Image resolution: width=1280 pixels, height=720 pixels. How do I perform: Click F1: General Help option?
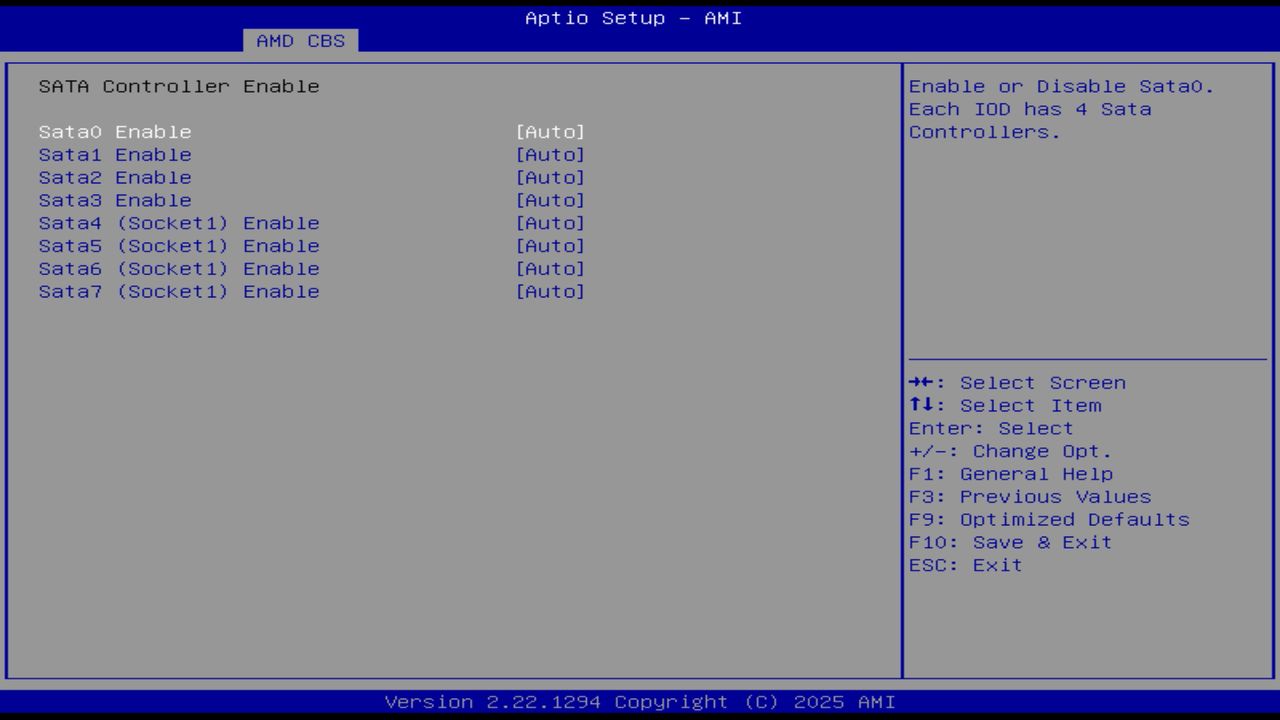pyautogui.click(x=1011, y=473)
